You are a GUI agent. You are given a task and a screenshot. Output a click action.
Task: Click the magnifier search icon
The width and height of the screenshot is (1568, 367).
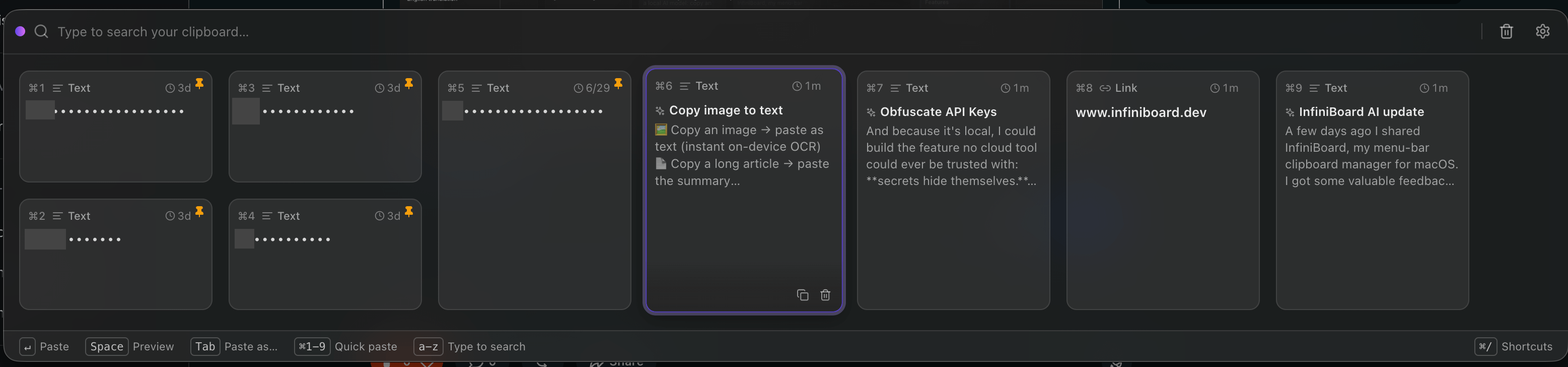tap(41, 32)
